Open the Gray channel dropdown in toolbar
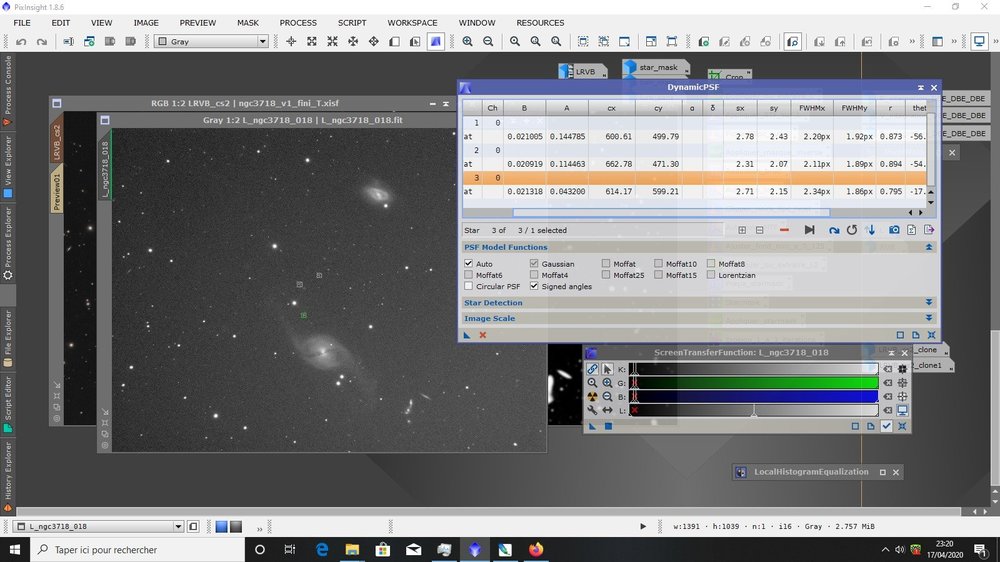 coord(263,41)
